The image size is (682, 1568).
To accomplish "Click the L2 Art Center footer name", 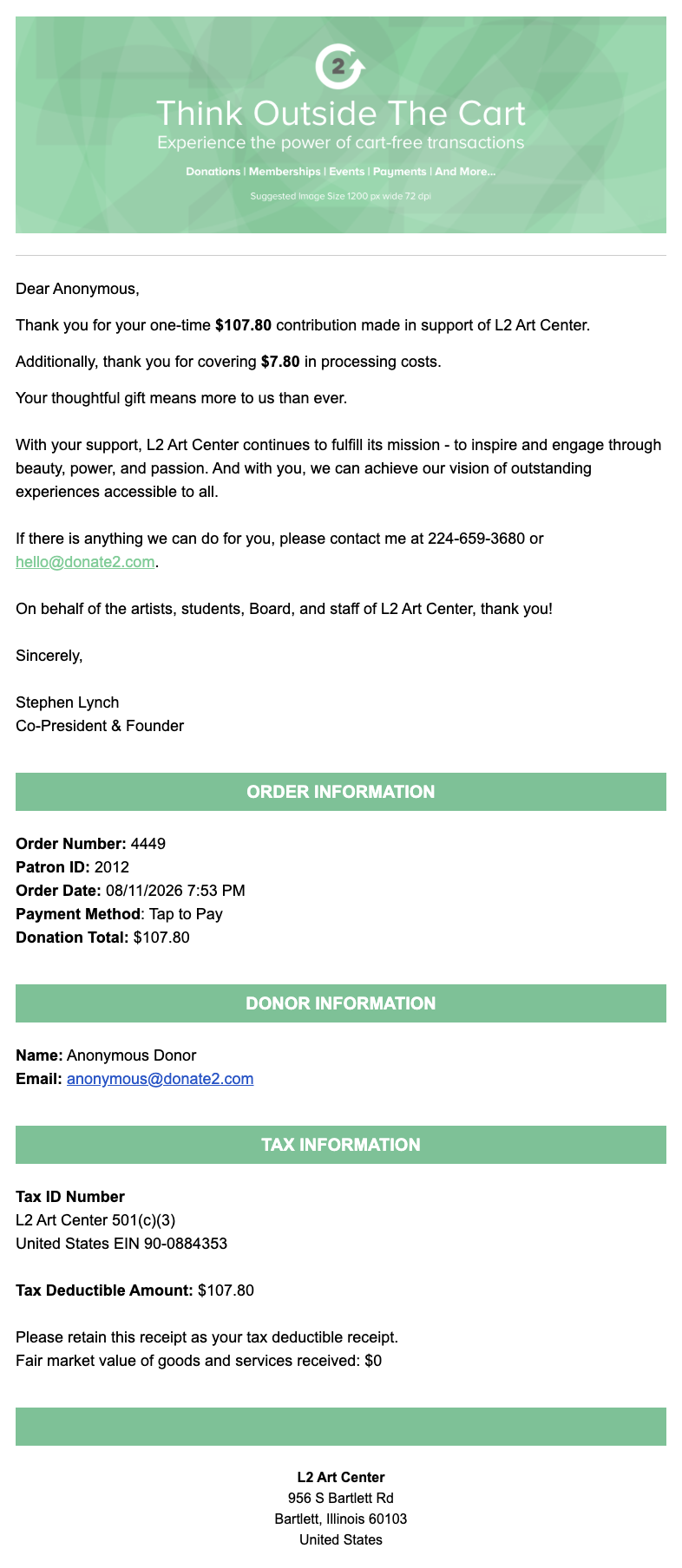I will (341, 1477).
